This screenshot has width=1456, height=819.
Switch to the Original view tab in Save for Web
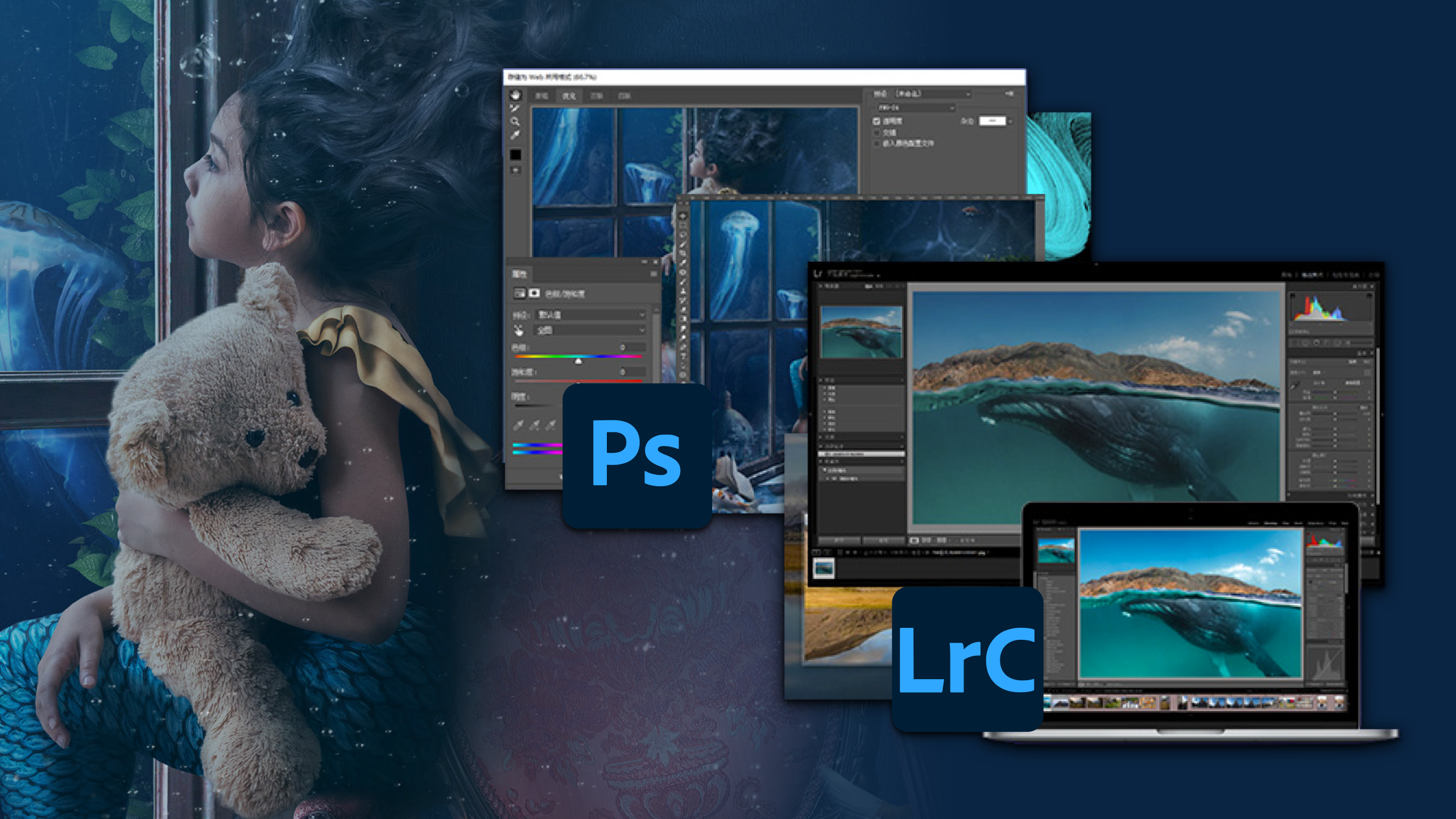click(541, 96)
